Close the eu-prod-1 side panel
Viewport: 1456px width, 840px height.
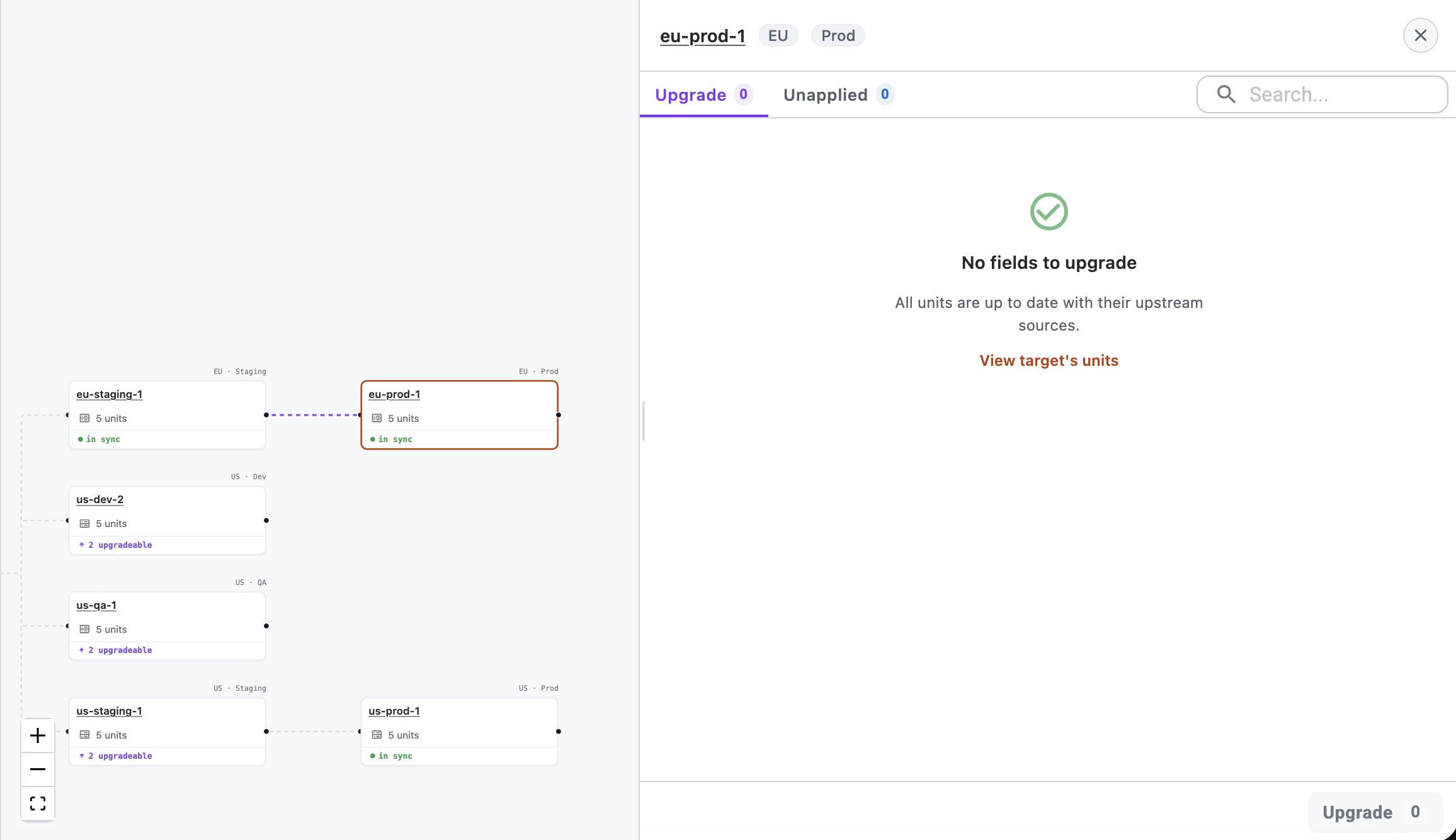click(1420, 35)
